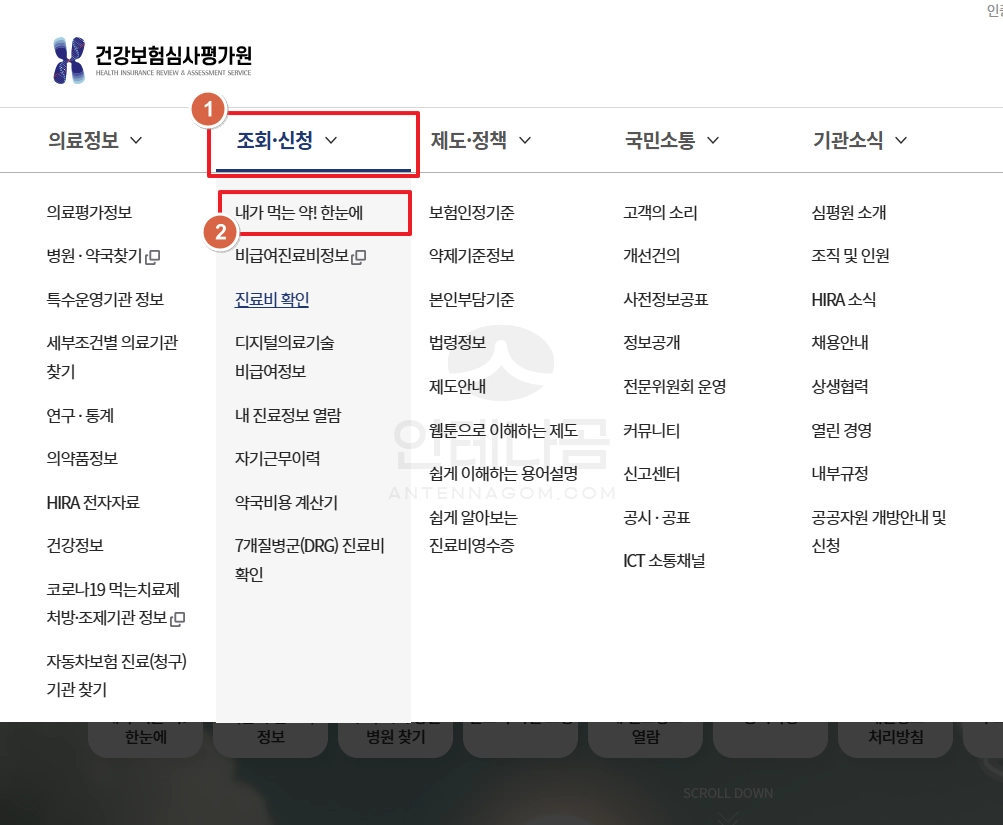Open 법령정보 link
Screen dimensions: 1003x825
click(x=457, y=343)
